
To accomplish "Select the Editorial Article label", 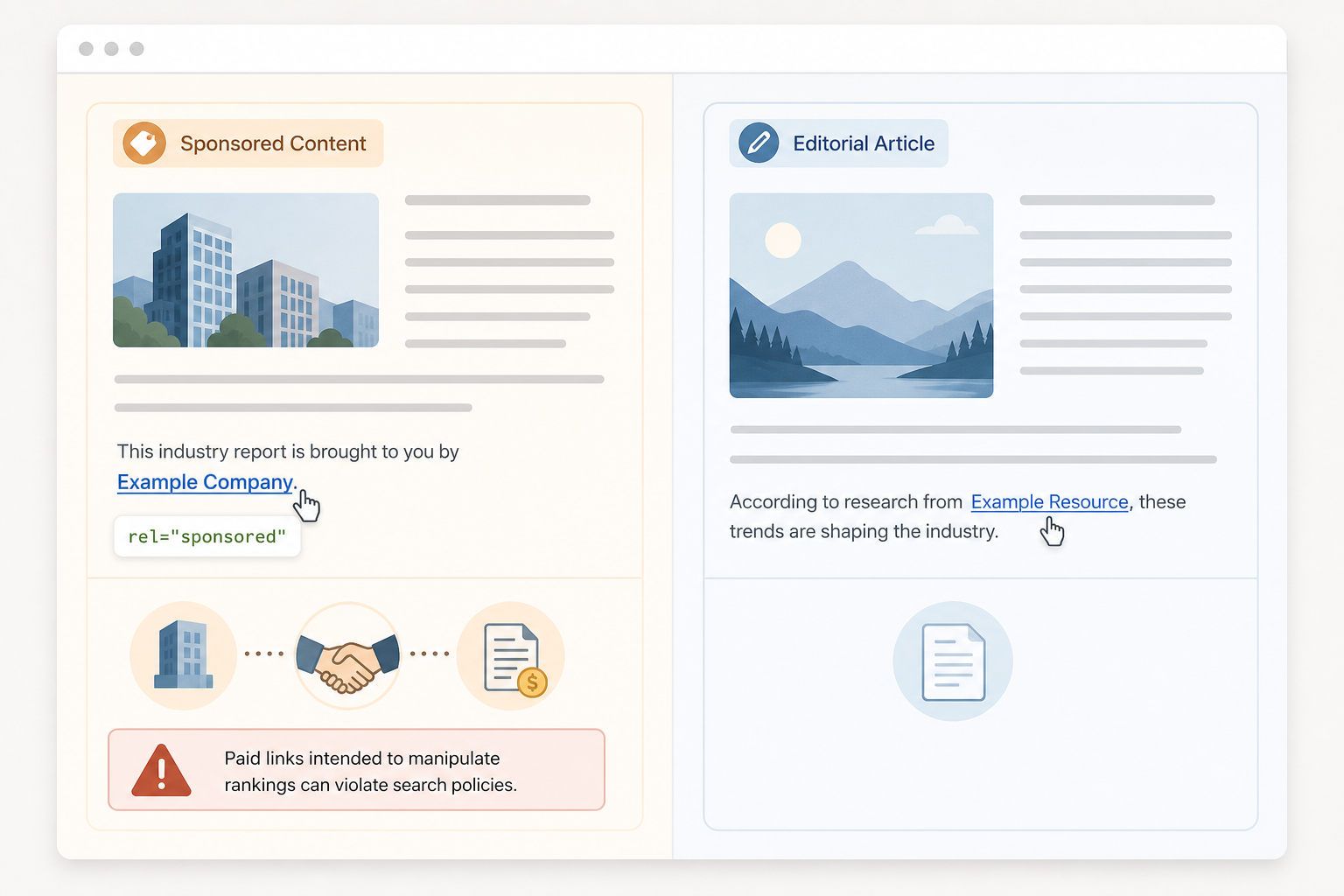I will coord(864,143).
